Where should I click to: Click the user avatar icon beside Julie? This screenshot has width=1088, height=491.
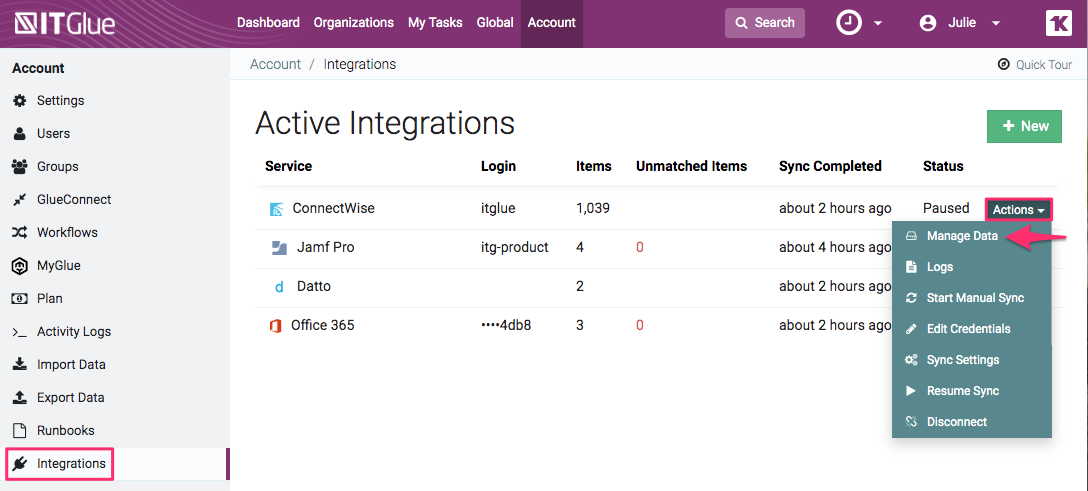tap(928, 23)
